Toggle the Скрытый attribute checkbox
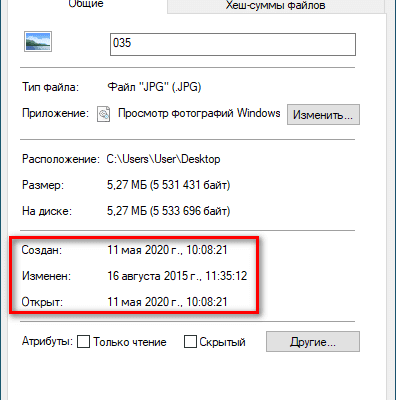The height and width of the screenshot is (400, 396). click(x=190, y=342)
